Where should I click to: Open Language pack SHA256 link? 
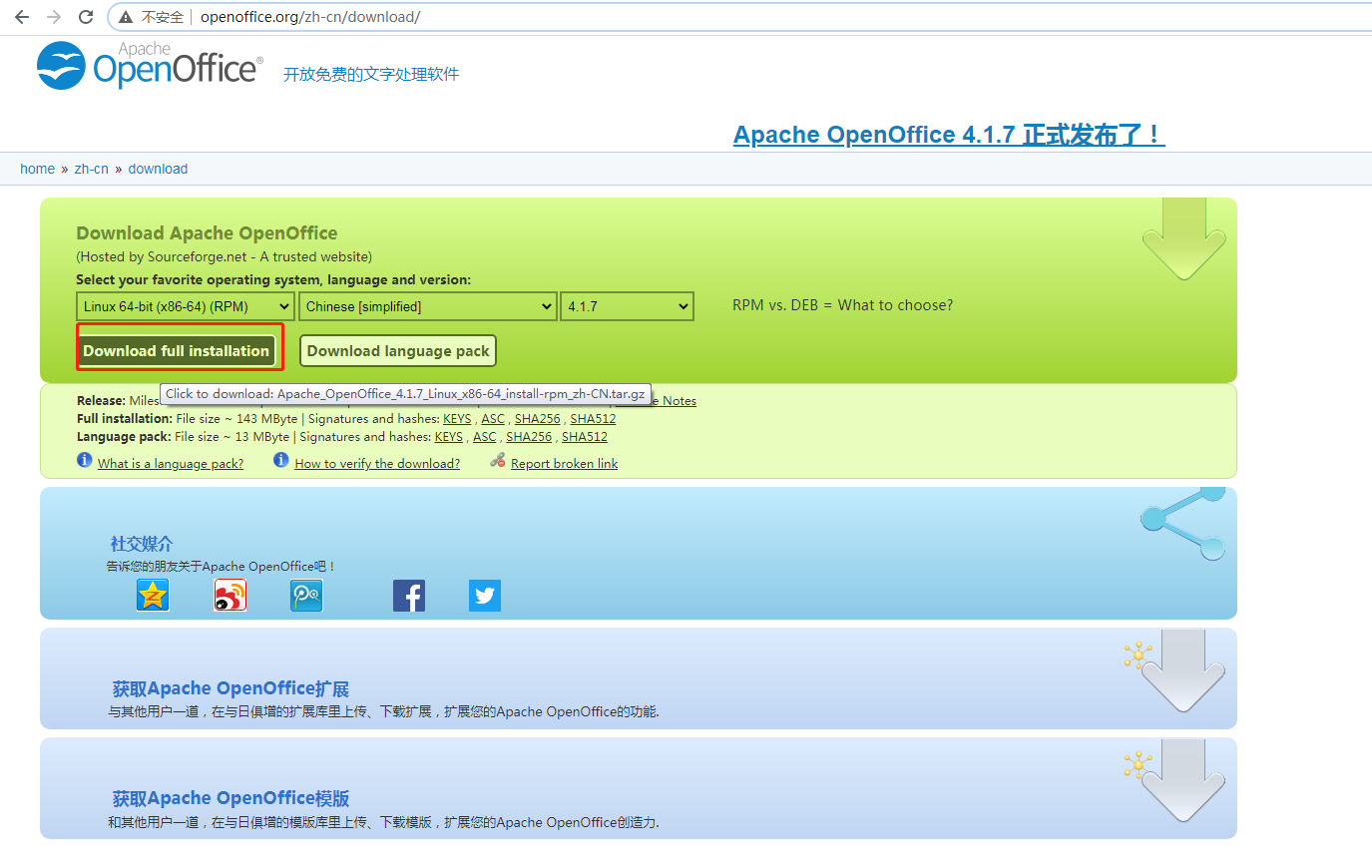pos(529,437)
